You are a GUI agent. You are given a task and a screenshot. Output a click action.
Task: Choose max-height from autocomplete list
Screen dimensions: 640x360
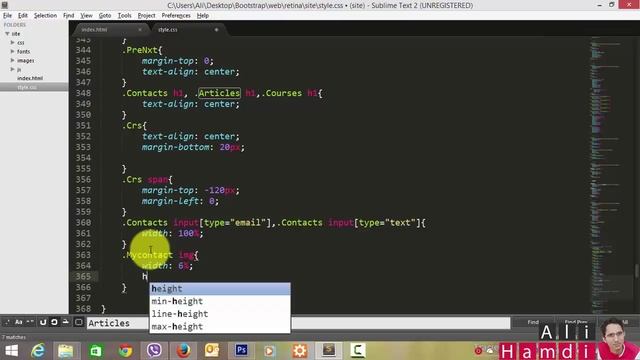pos(220,327)
